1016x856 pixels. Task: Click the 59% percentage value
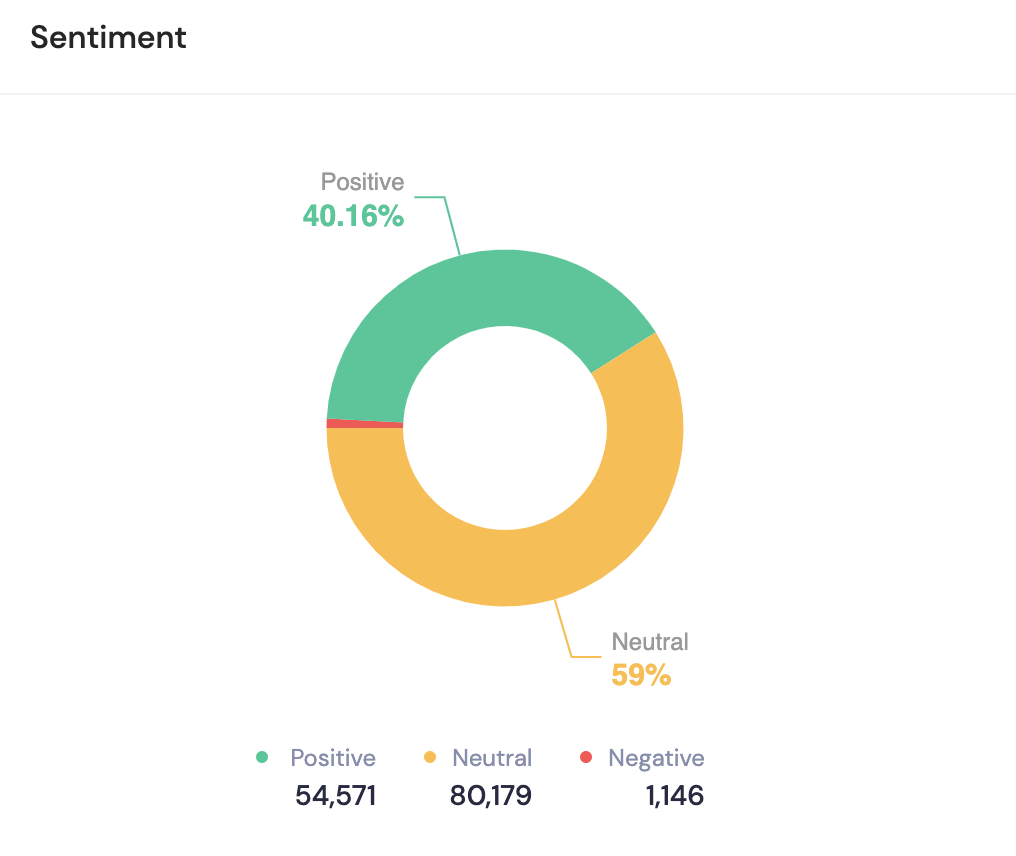click(641, 676)
